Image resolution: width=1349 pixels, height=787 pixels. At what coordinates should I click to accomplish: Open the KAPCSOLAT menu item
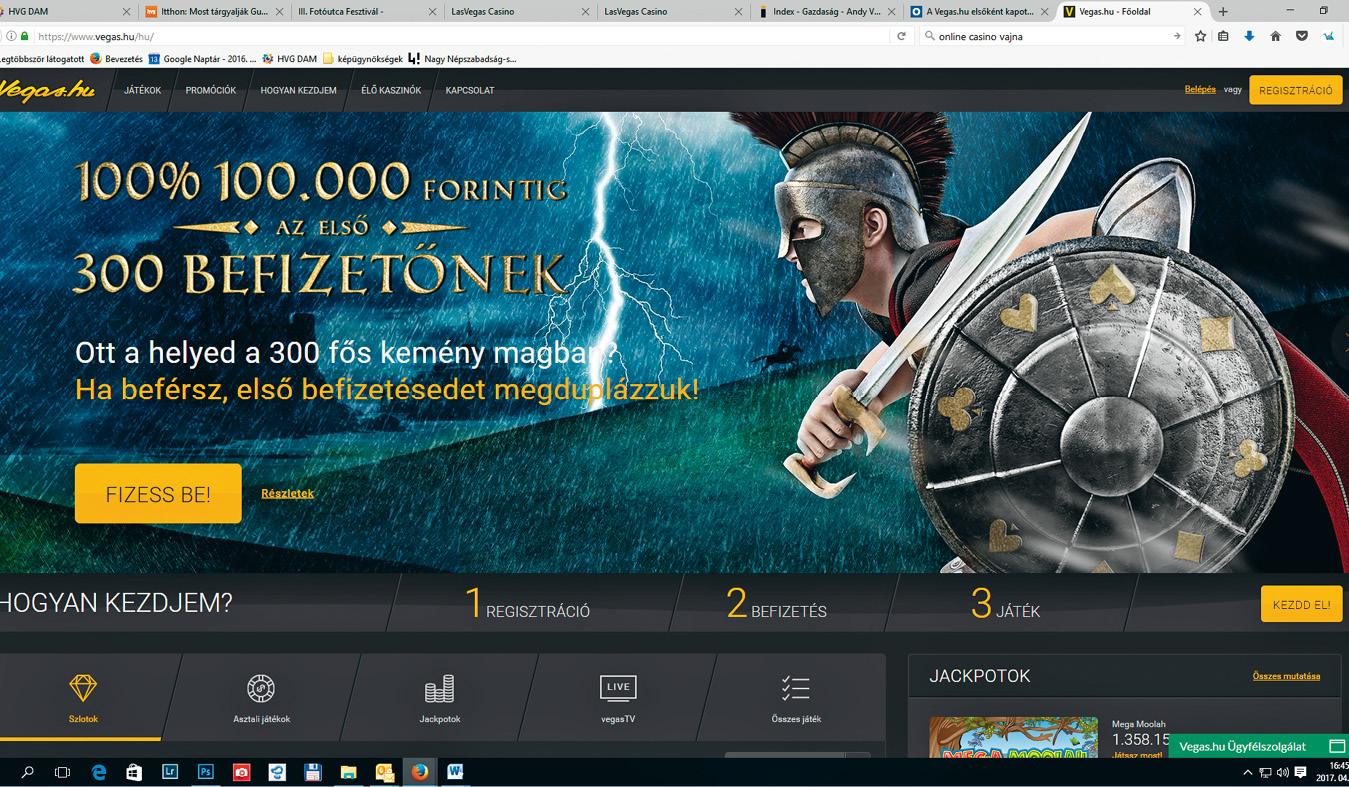[x=470, y=90]
